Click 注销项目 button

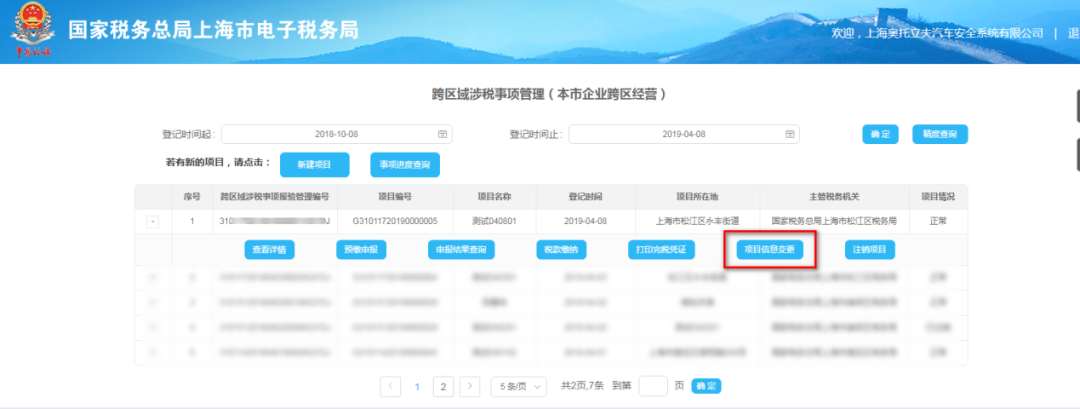coord(870,250)
